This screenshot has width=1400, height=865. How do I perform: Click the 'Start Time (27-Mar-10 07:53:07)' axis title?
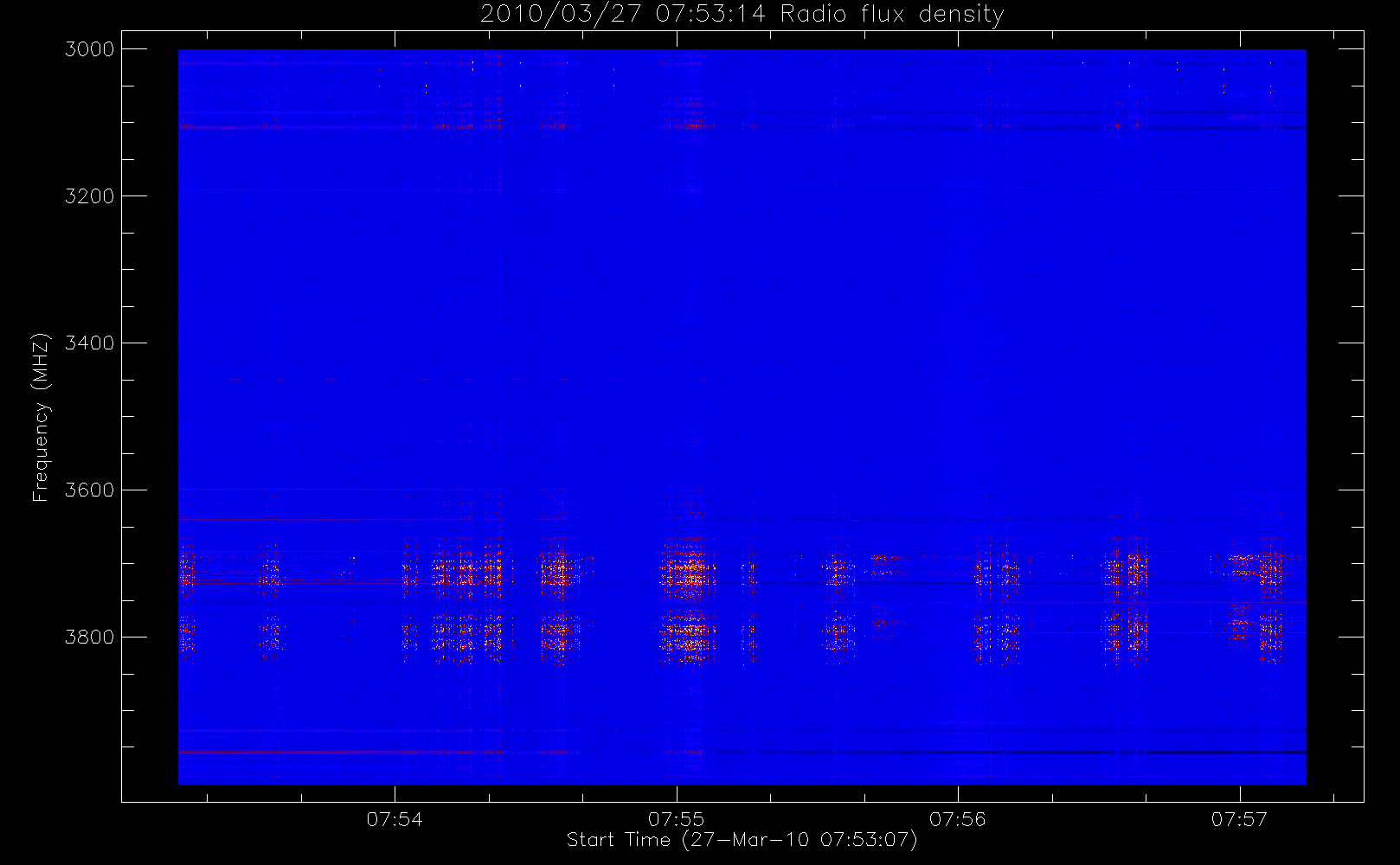tap(742, 840)
